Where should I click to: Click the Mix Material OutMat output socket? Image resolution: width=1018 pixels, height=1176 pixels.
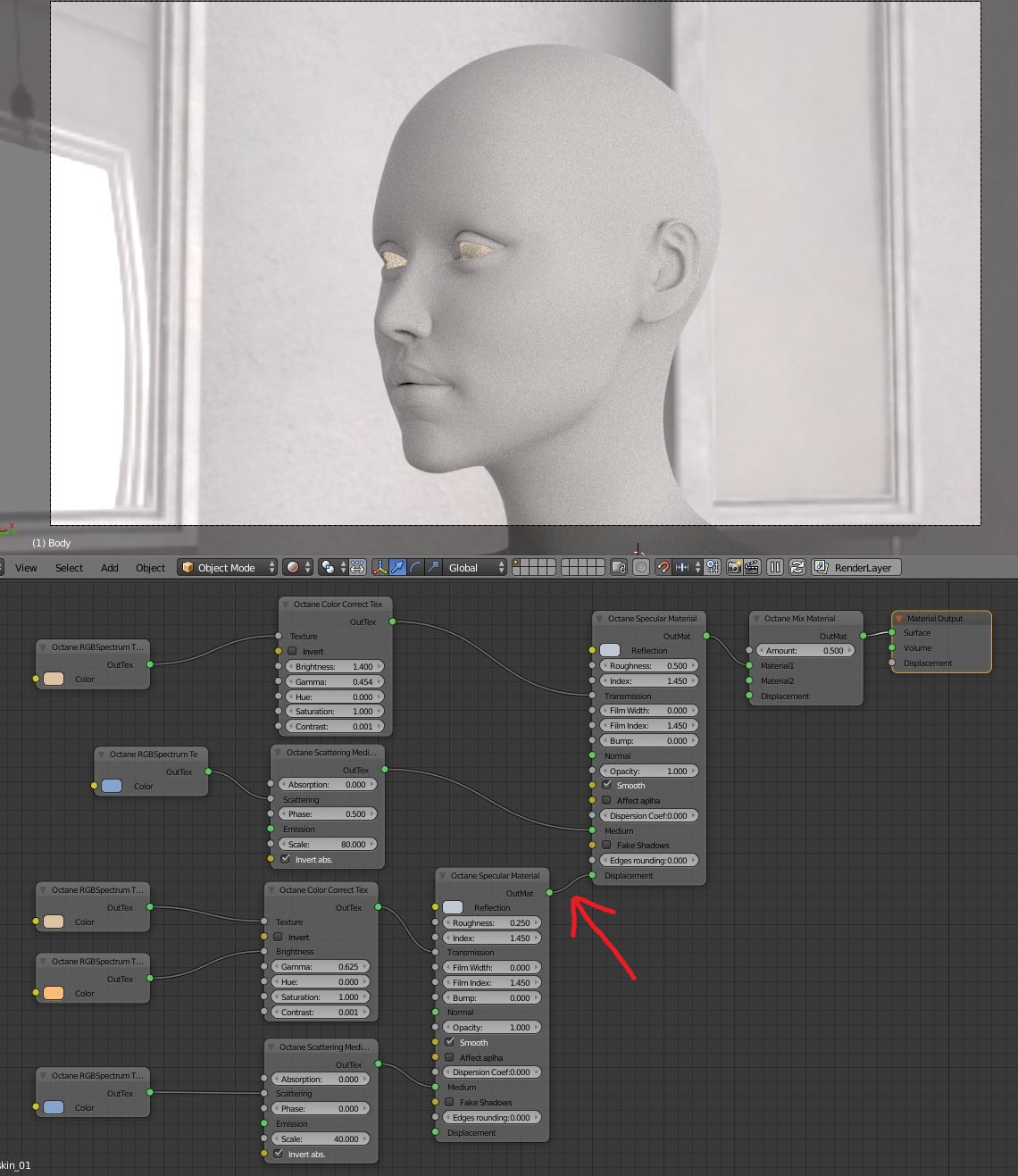click(x=864, y=636)
